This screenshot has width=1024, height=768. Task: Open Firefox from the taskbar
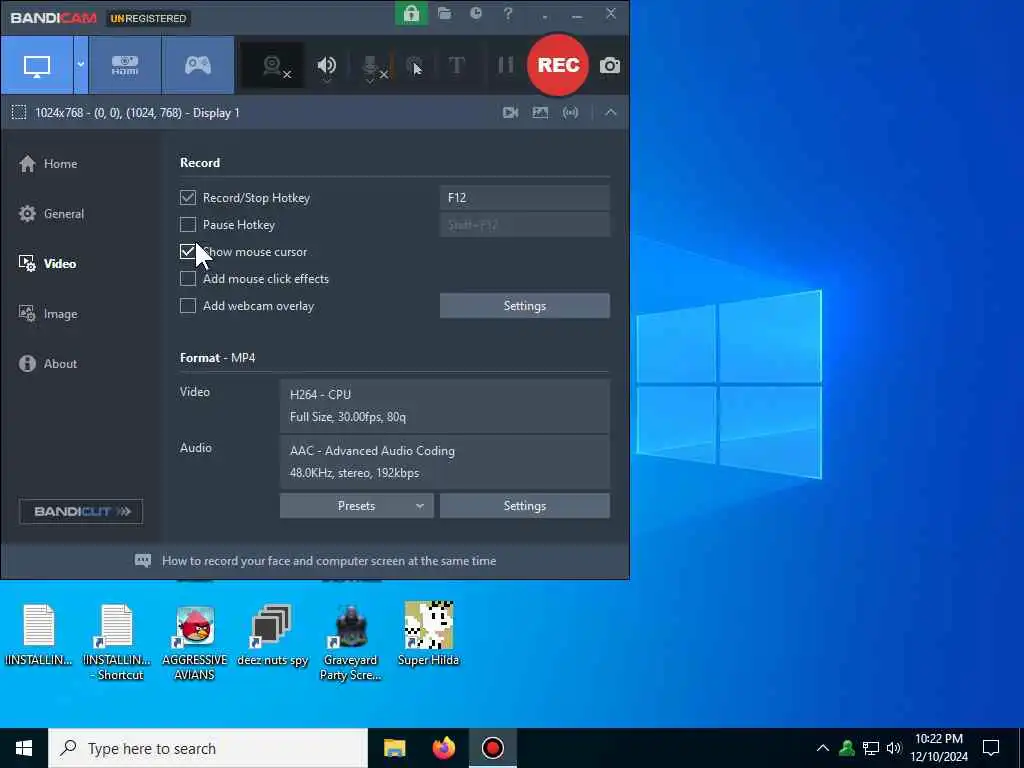(x=444, y=748)
